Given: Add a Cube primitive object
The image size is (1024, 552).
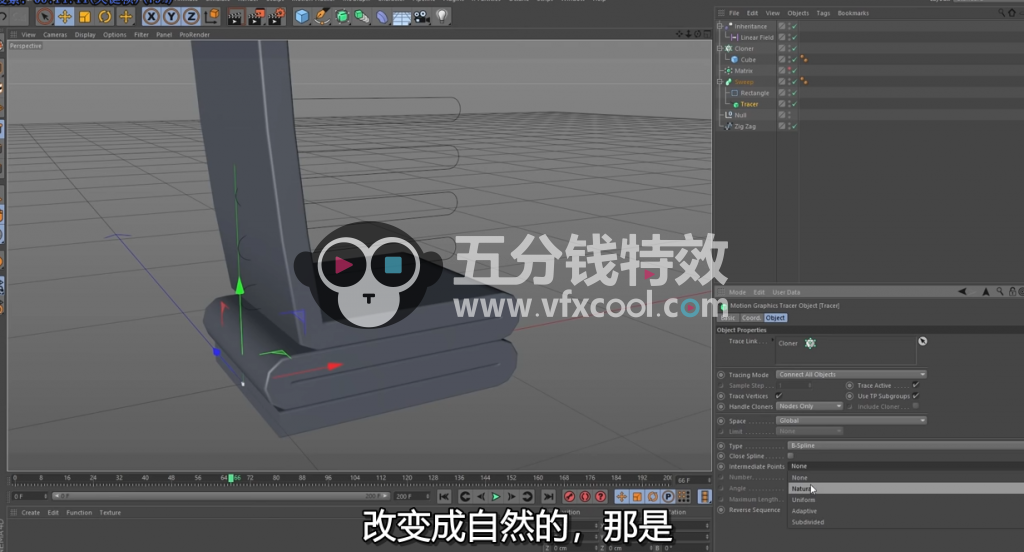Looking at the screenshot, I should [x=301, y=17].
